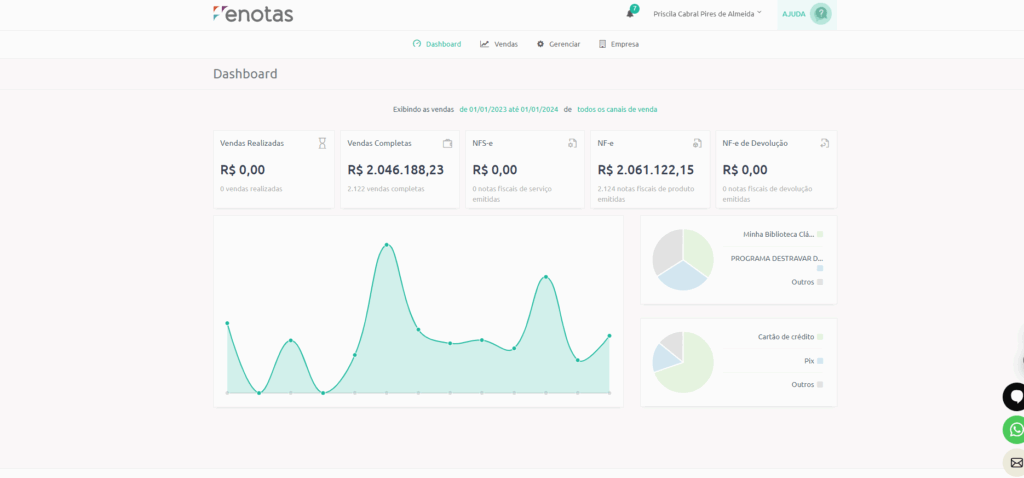Click the green slice of the products pie chart
The height and width of the screenshot is (478, 1024).
click(697, 253)
